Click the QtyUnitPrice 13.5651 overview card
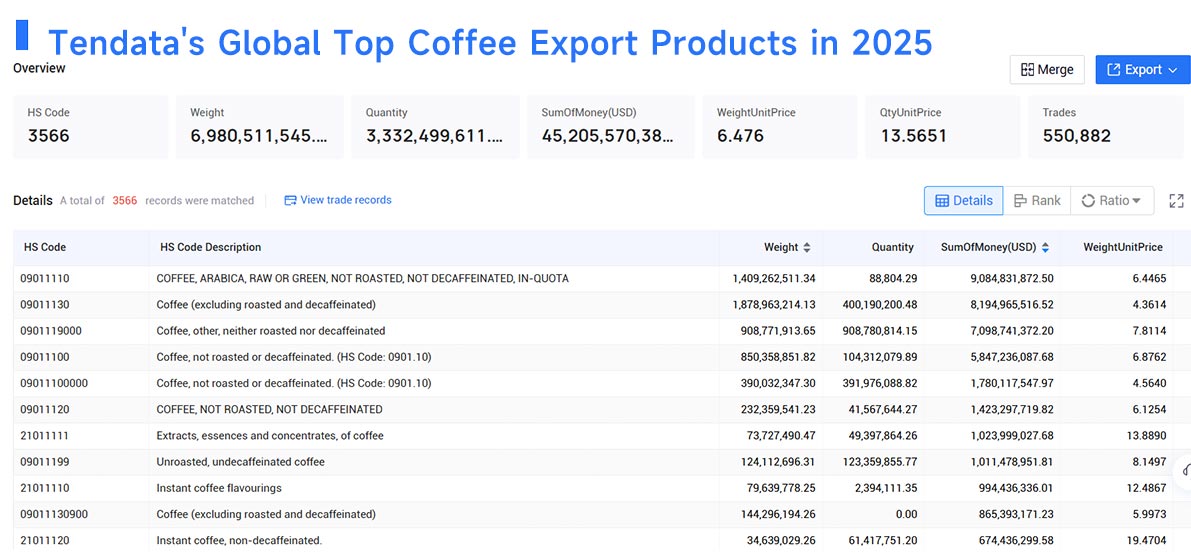The image size is (1191, 554). point(943,127)
